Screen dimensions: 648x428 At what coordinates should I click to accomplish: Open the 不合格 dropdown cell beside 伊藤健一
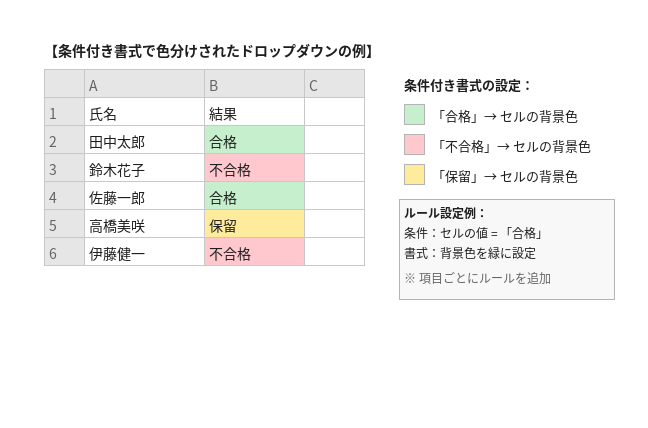pos(254,252)
